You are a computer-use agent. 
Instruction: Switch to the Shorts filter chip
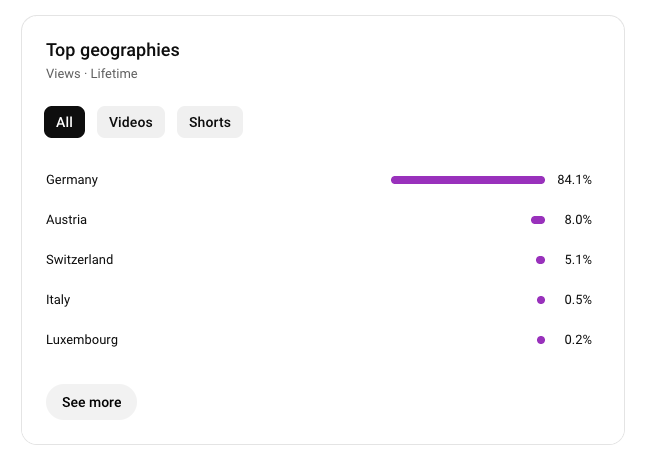point(210,122)
